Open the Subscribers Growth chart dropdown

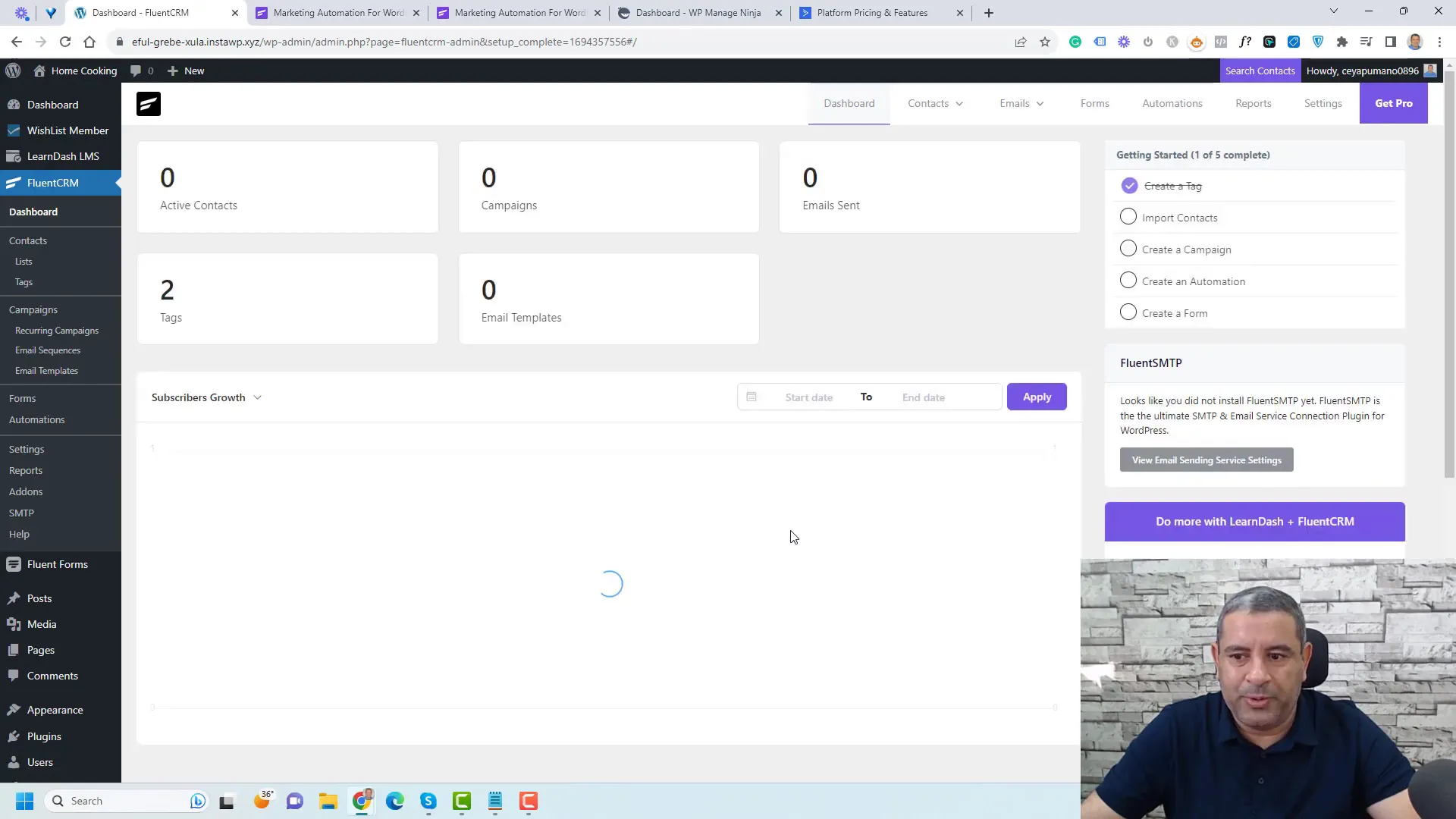206,397
